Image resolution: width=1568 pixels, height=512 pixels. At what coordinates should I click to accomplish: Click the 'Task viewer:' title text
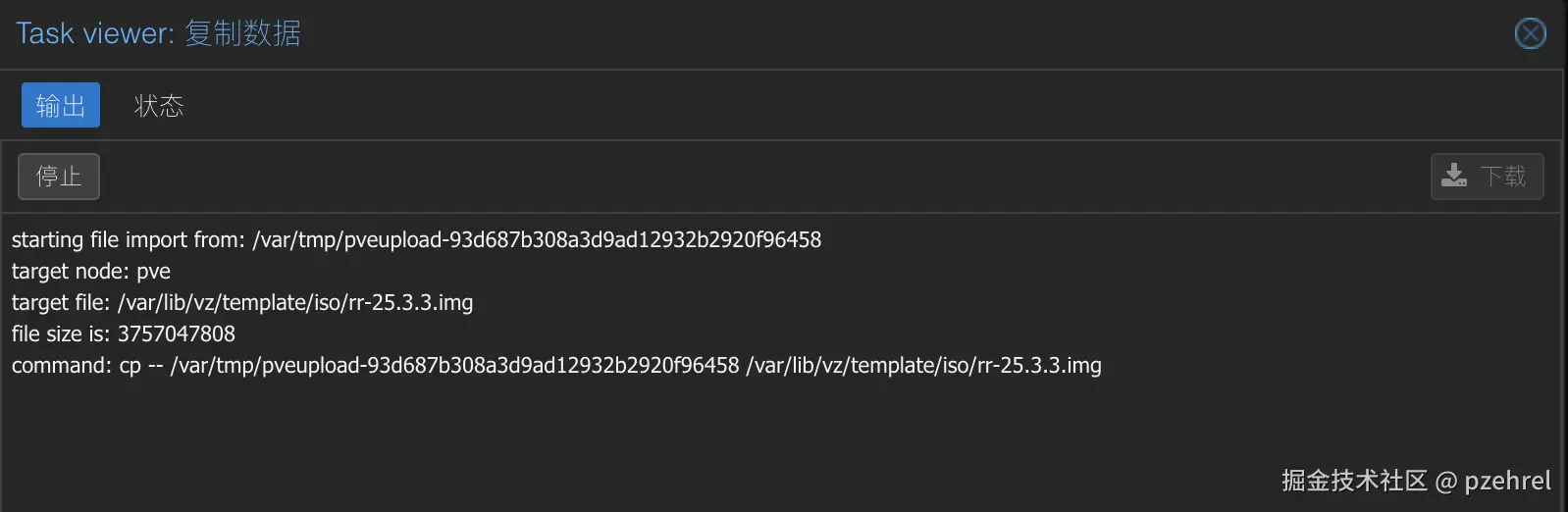tap(94, 33)
